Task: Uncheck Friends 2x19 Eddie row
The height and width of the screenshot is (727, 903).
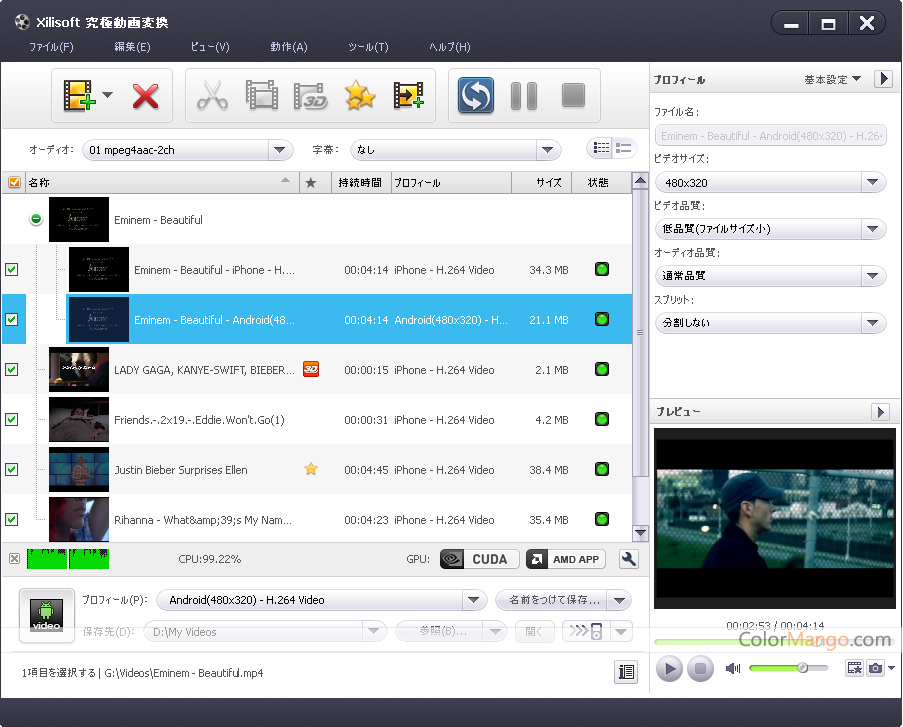Action: 12,419
